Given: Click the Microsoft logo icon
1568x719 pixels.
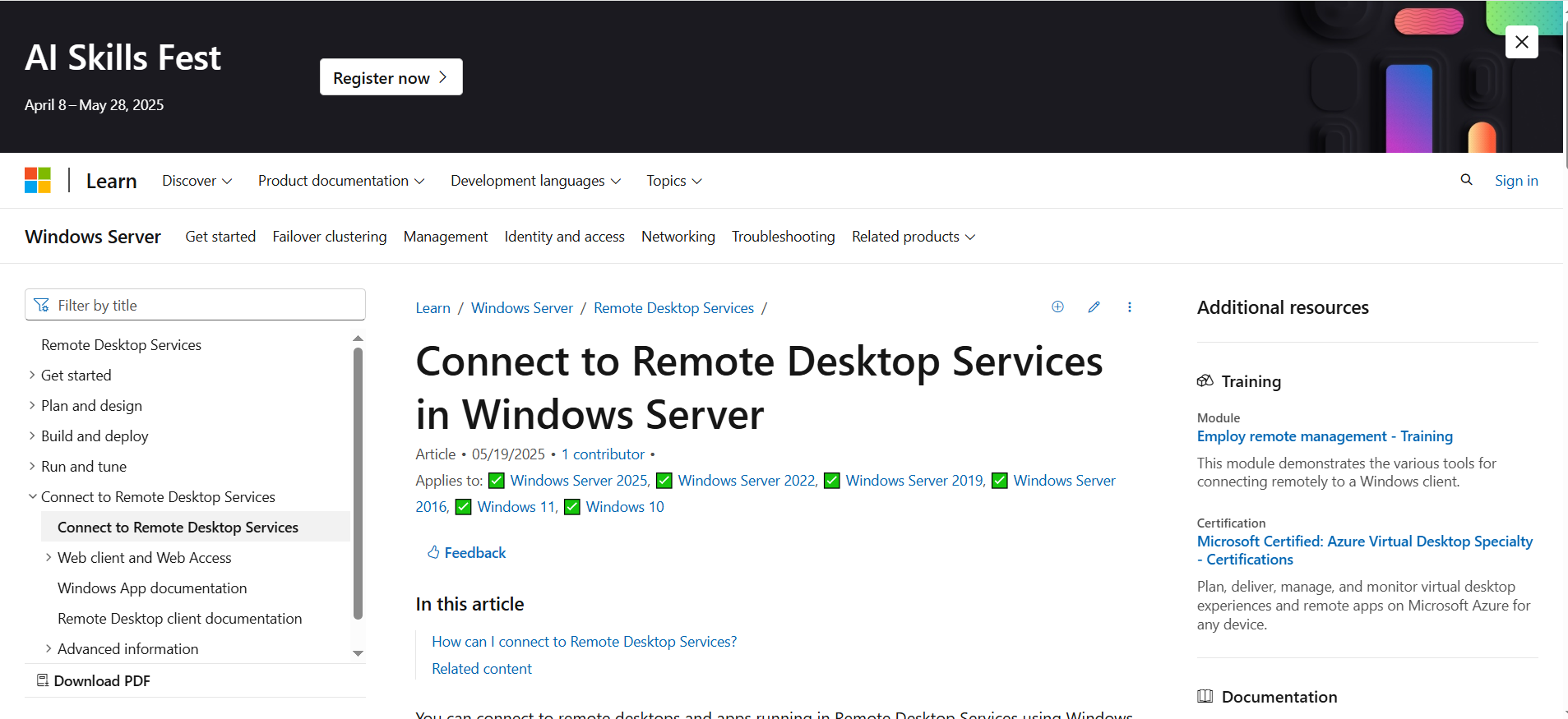Looking at the screenshot, I should [x=38, y=180].
